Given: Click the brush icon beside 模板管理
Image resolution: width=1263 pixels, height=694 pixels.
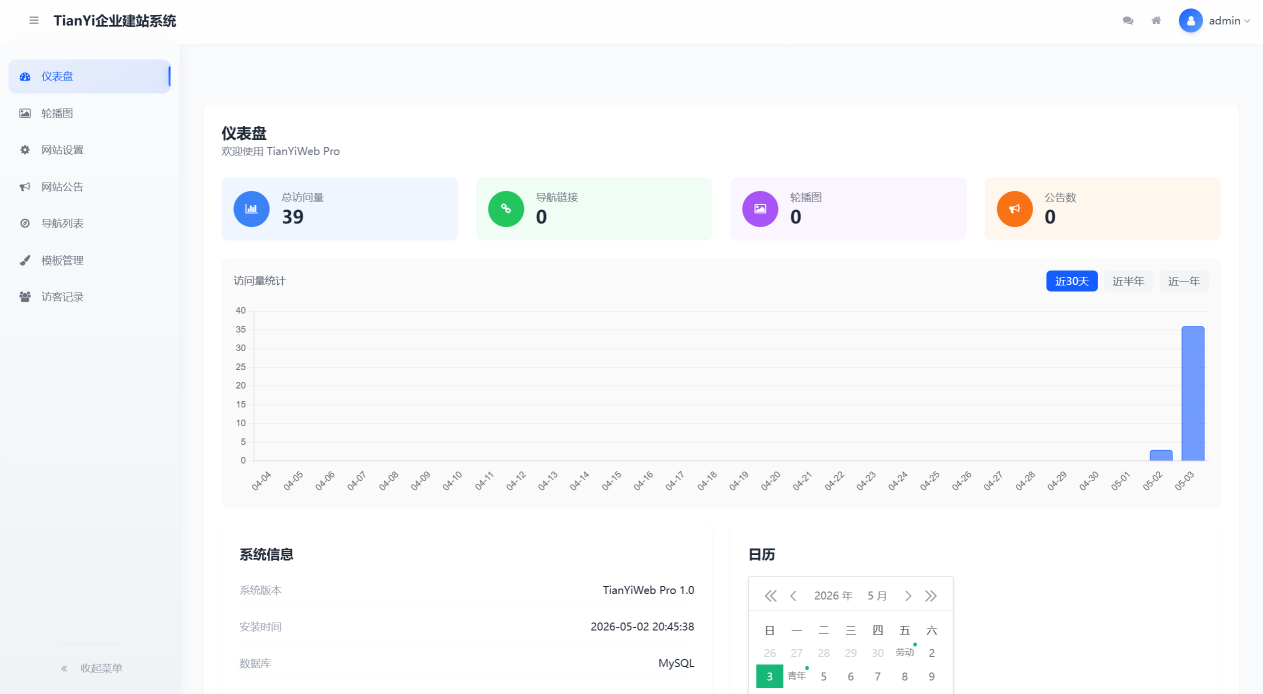Looking at the screenshot, I should coord(25,260).
